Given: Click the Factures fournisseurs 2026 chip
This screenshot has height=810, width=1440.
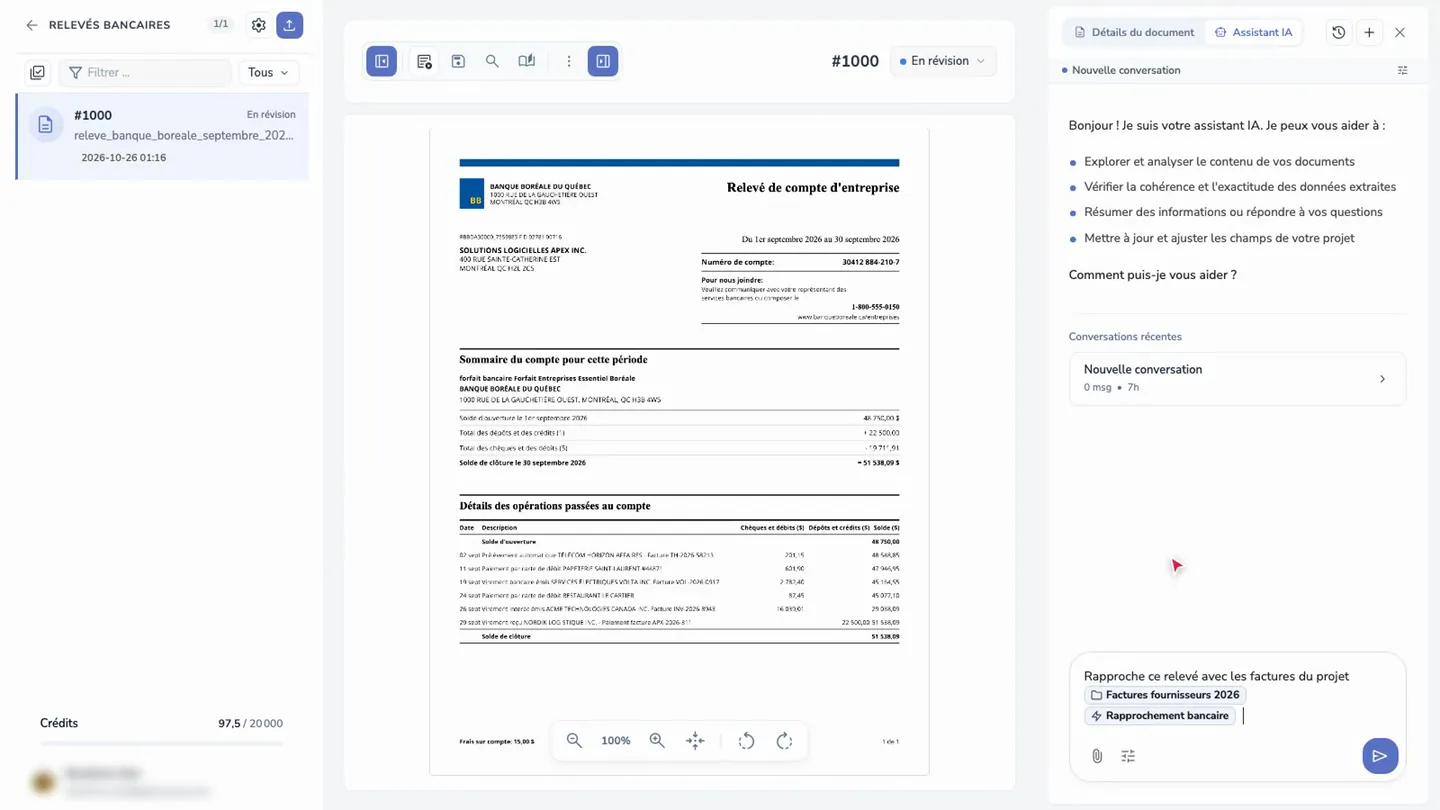Looking at the screenshot, I should tap(1165, 695).
